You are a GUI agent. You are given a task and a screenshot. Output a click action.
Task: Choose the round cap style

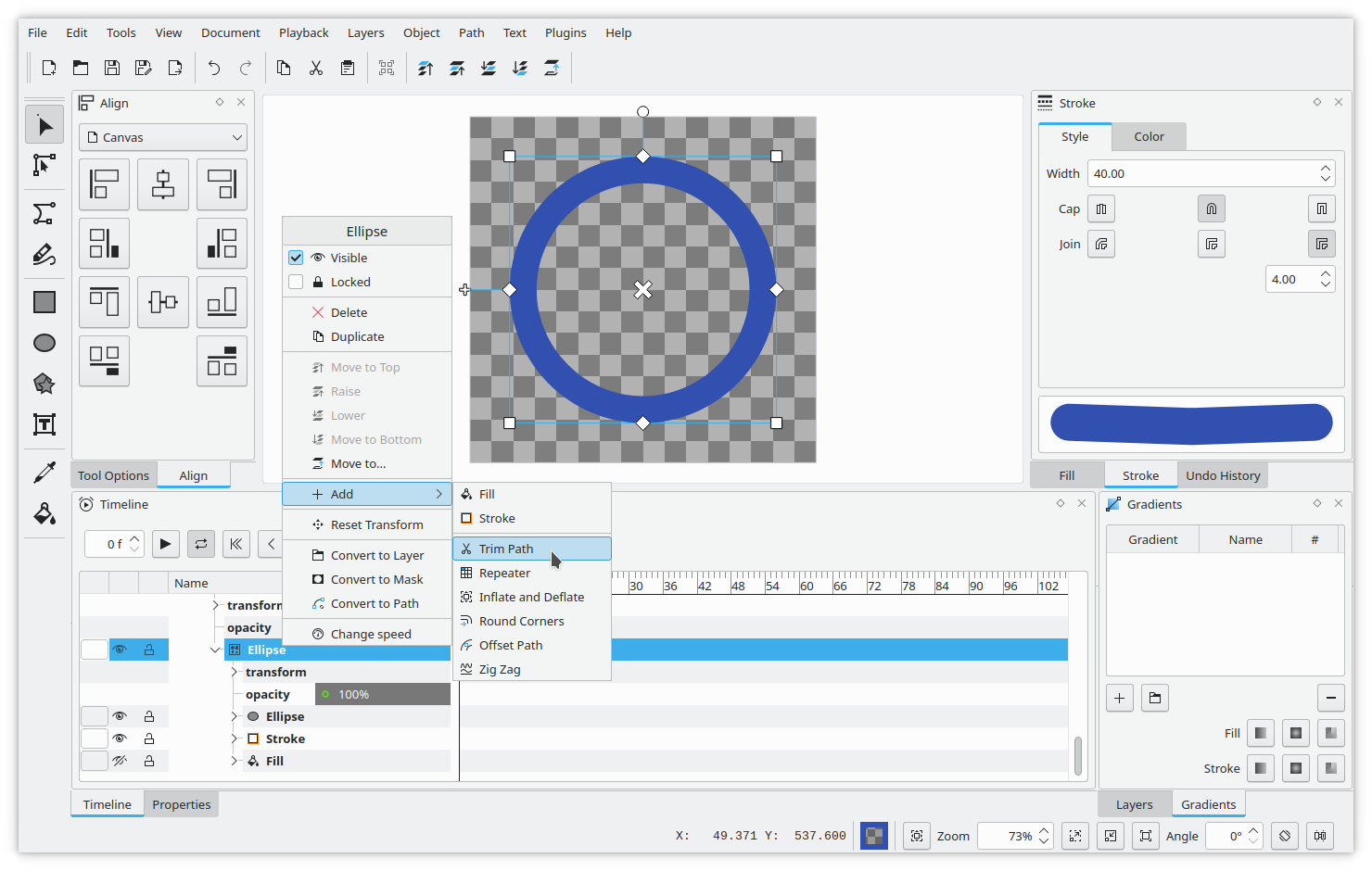(1212, 208)
